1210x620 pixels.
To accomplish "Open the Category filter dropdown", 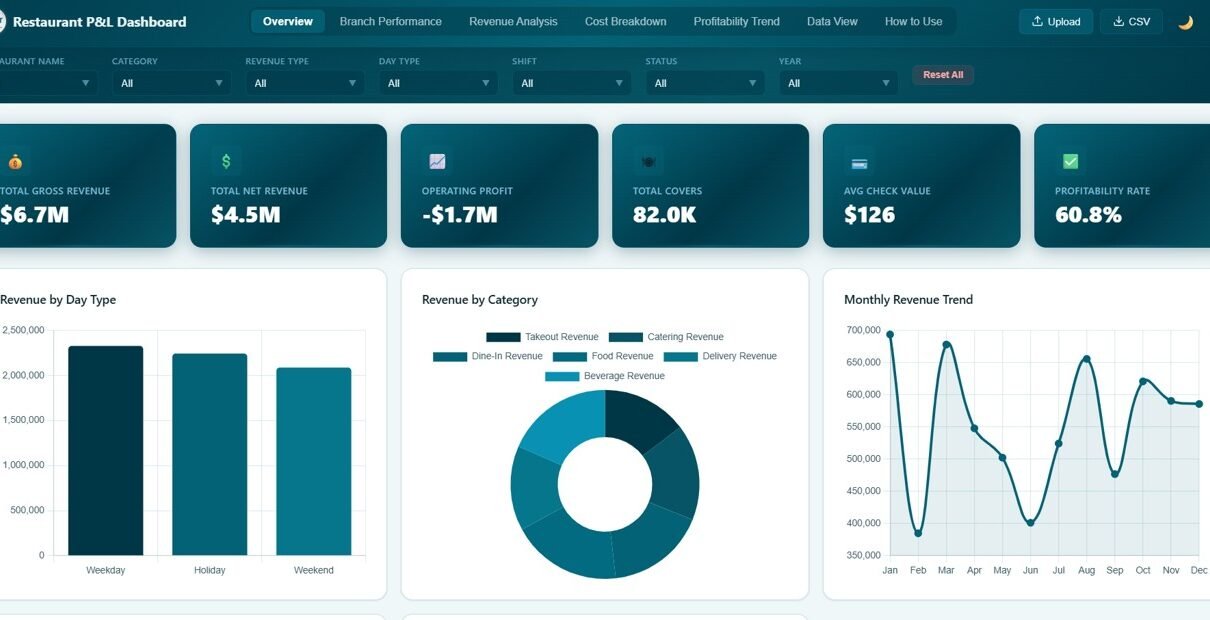I will point(169,83).
